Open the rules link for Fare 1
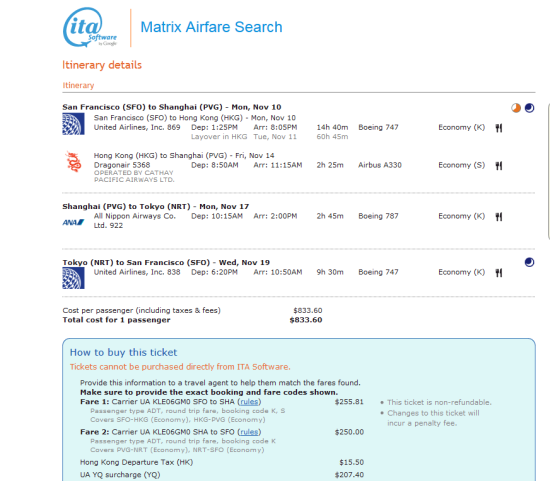This screenshot has height=481, width=550. pyautogui.click(x=249, y=402)
